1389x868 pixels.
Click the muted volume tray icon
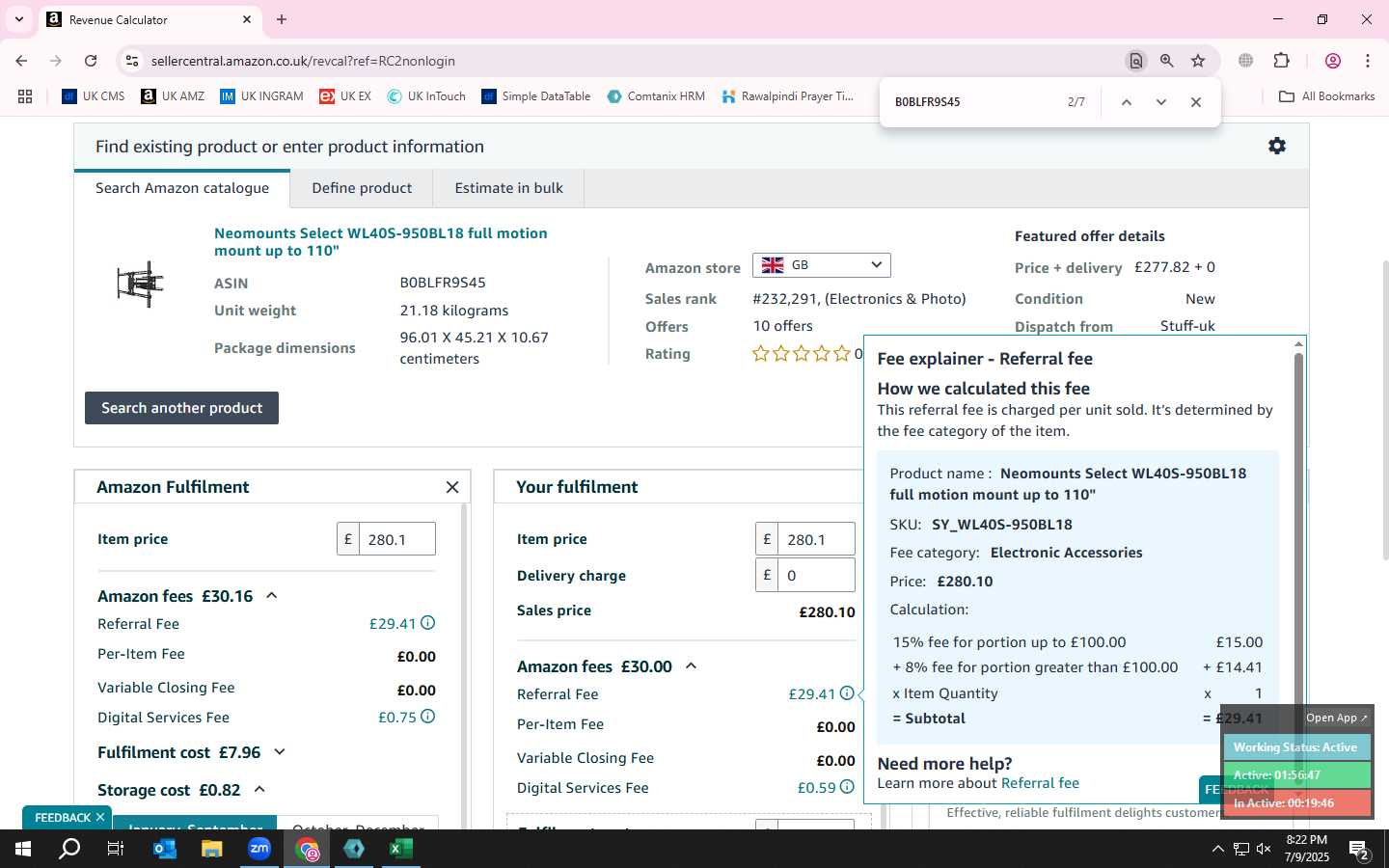click(x=1265, y=849)
